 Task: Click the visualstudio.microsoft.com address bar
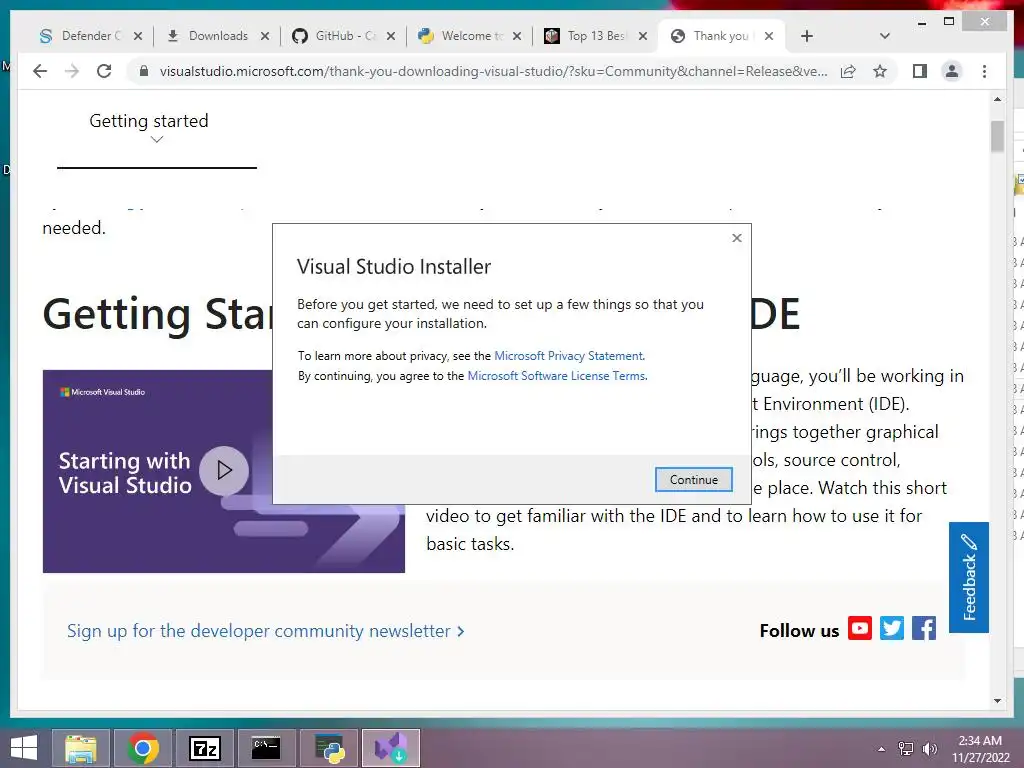point(493,71)
